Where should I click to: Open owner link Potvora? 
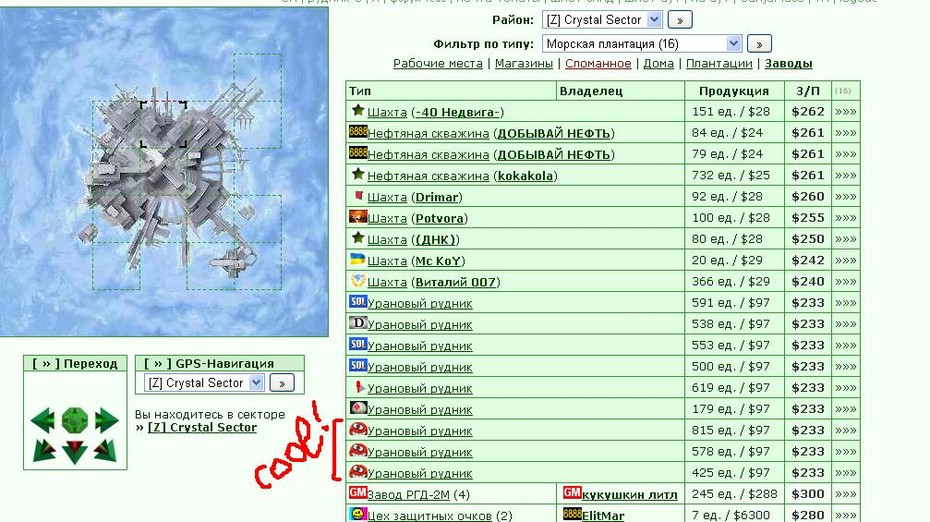pos(439,218)
